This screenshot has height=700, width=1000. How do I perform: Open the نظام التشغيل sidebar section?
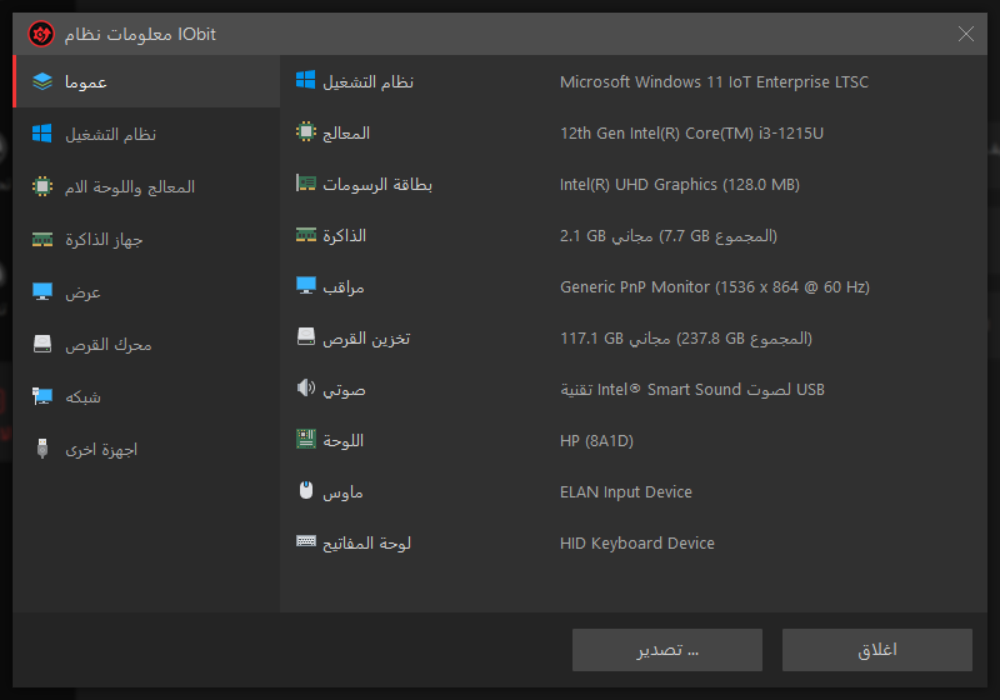147,134
